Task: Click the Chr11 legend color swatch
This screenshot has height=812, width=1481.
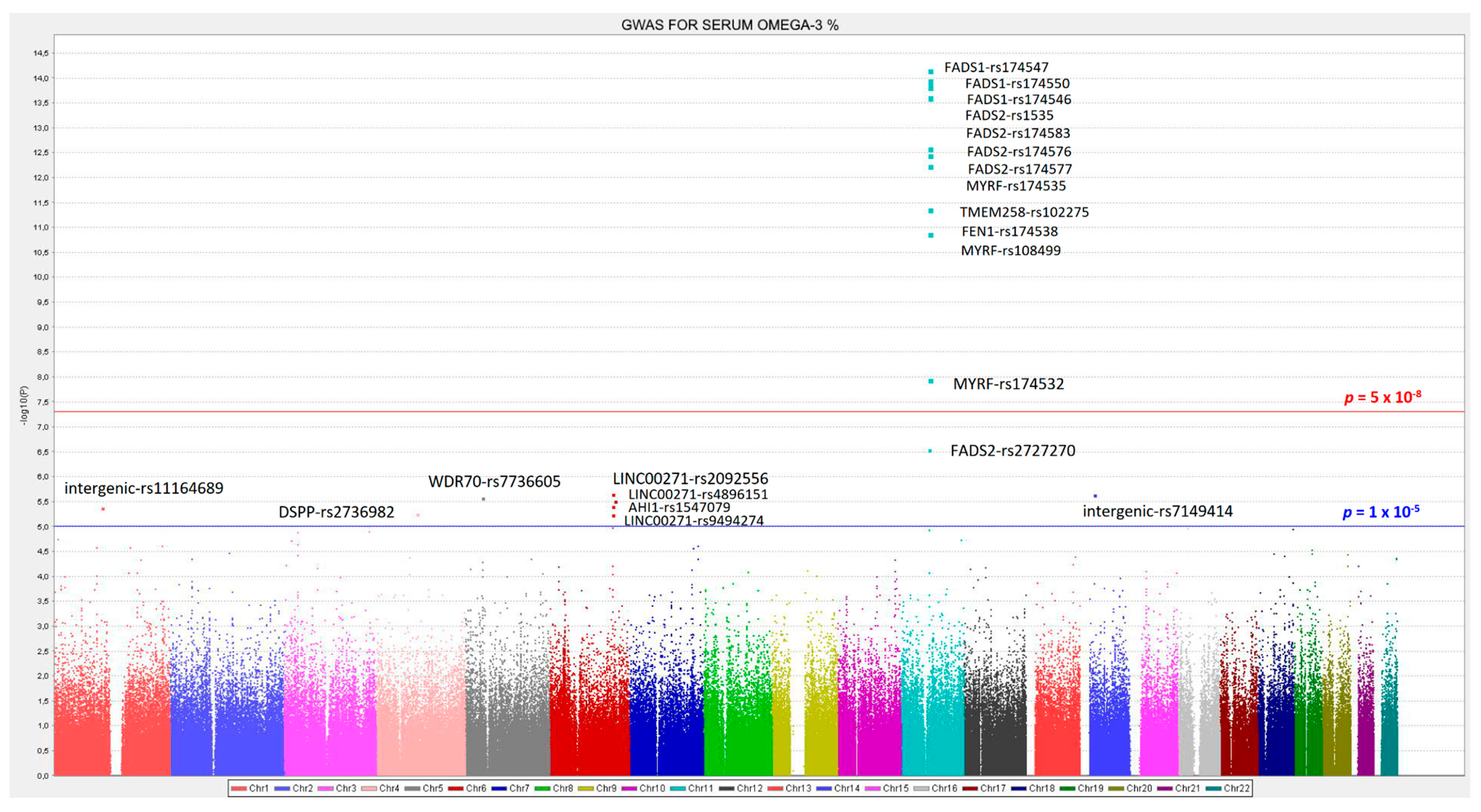Action: pyautogui.click(x=678, y=789)
